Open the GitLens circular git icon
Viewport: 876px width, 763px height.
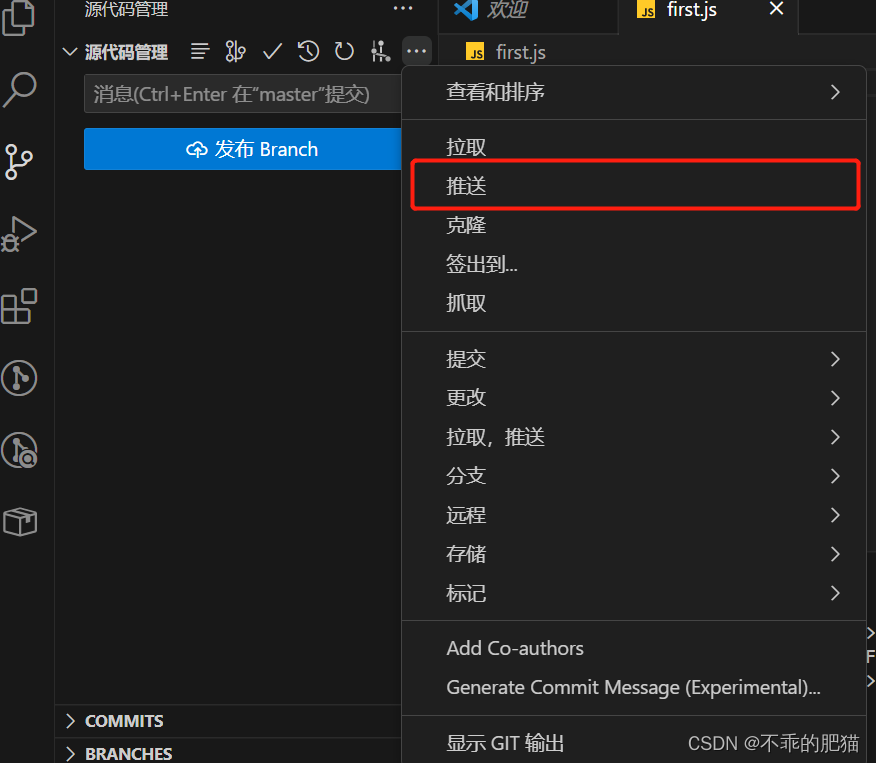[x=20, y=378]
